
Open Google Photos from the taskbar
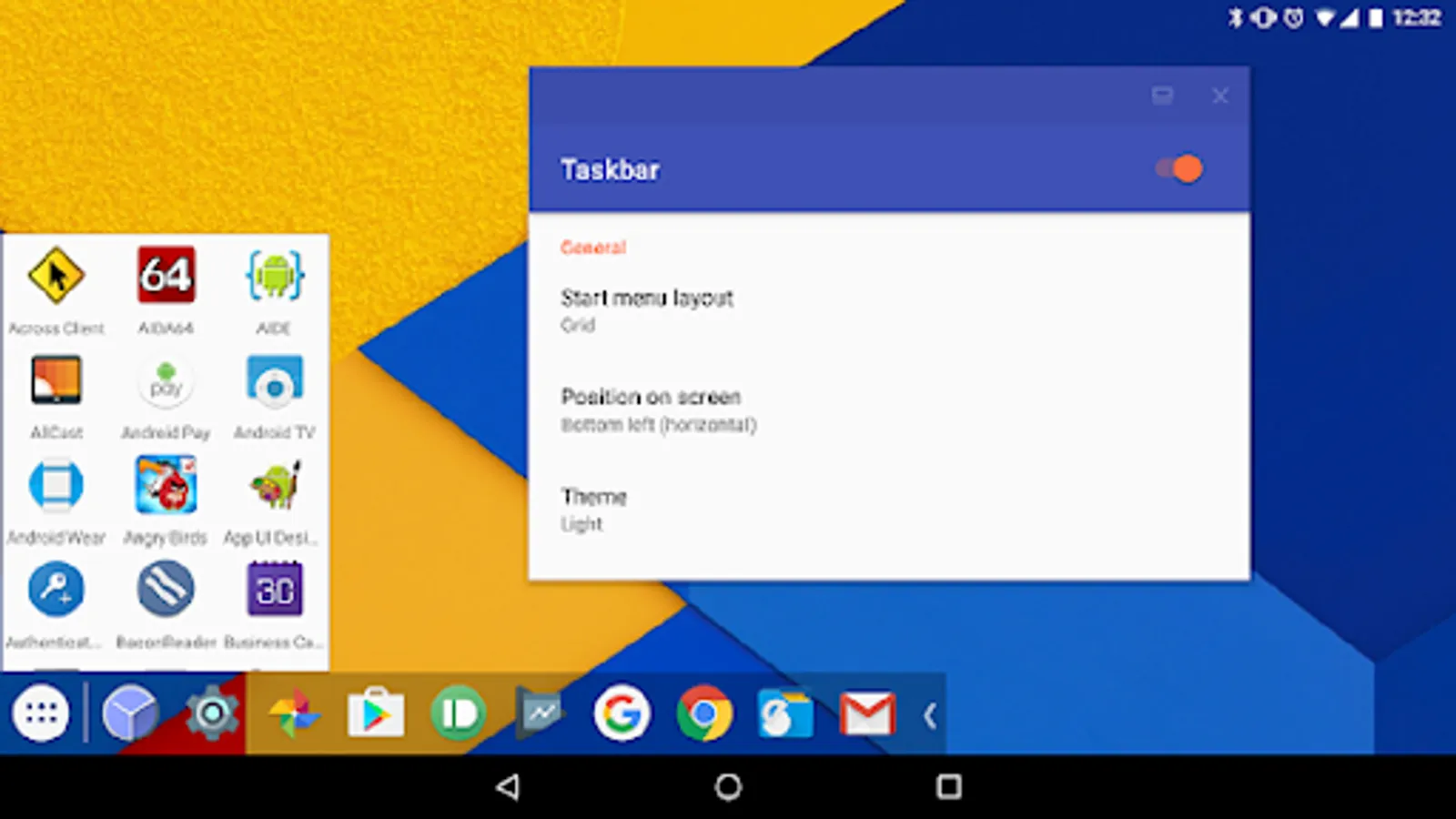pyautogui.click(x=293, y=714)
